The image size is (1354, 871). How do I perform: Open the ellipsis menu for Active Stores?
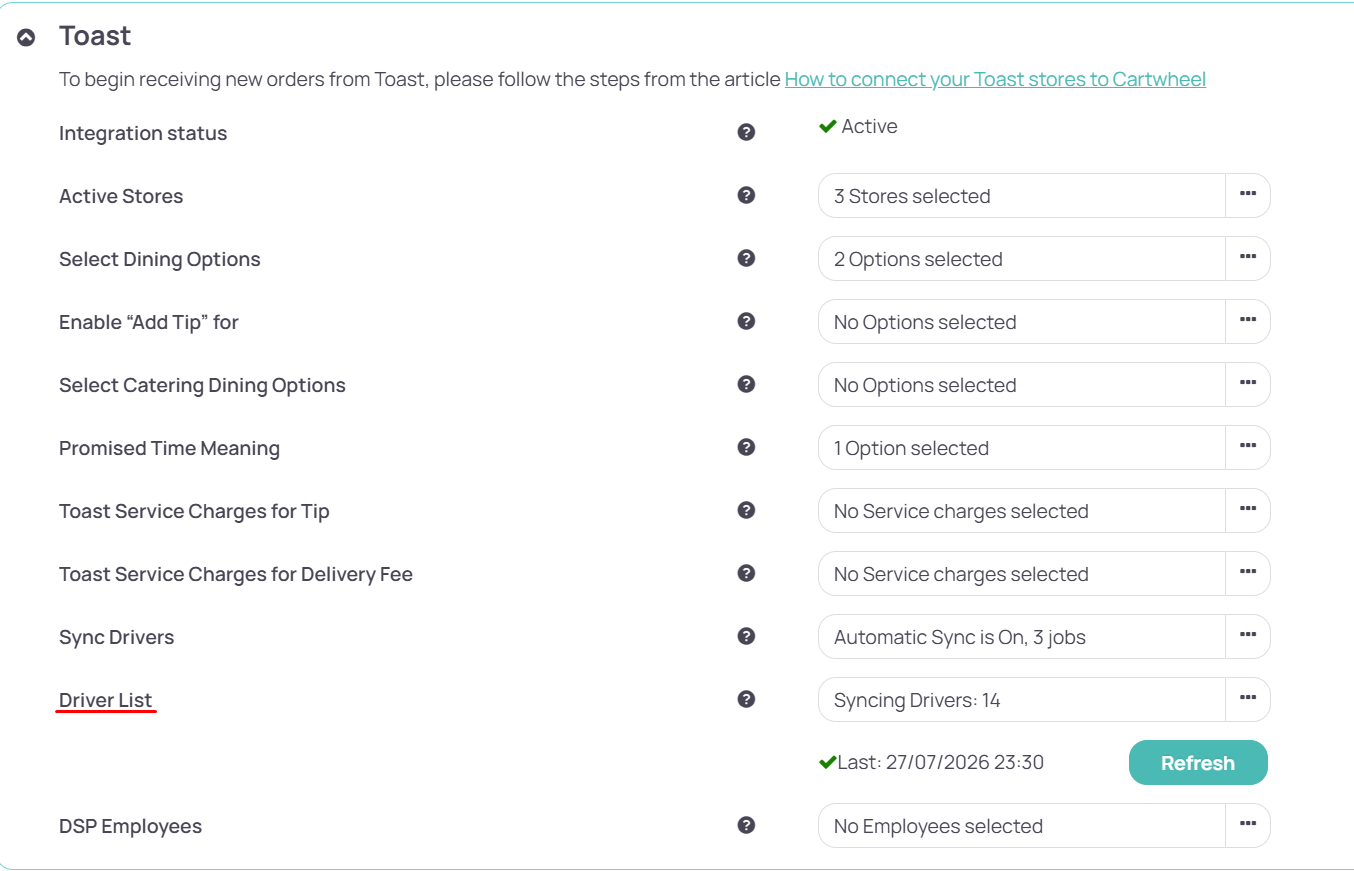pyautogui.click(x=1248, y=195)
